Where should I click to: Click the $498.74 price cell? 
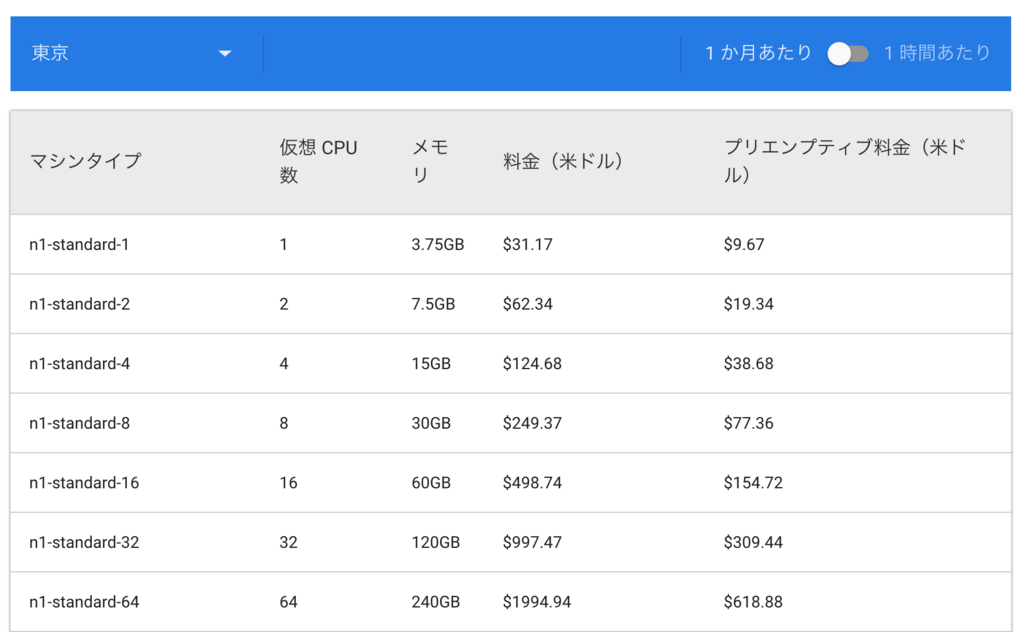(532, 483)
